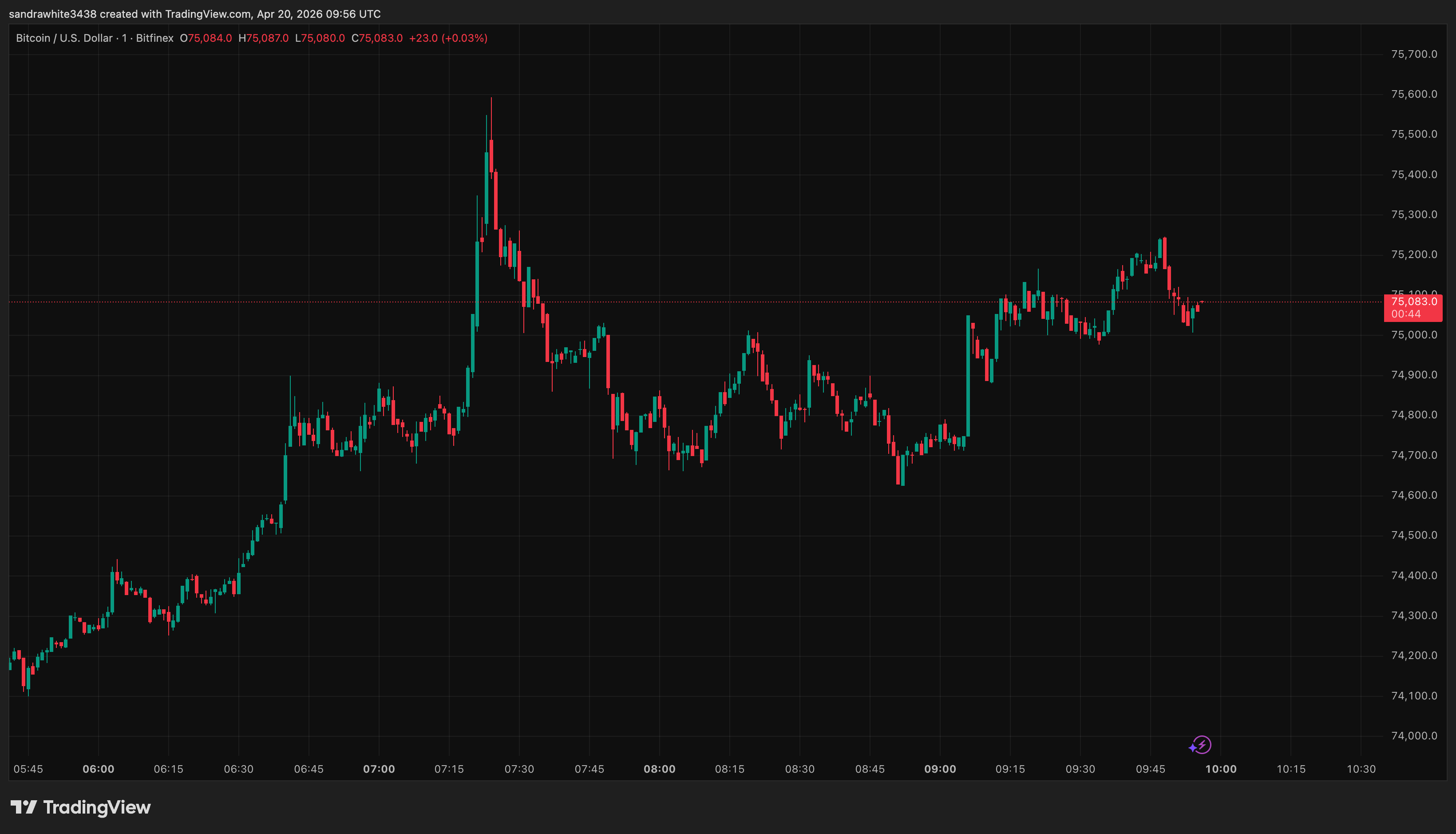Click the 06:30 time axis label
Image resolution: width=1456 pixels, height=834 pixels.
(239, 769)
